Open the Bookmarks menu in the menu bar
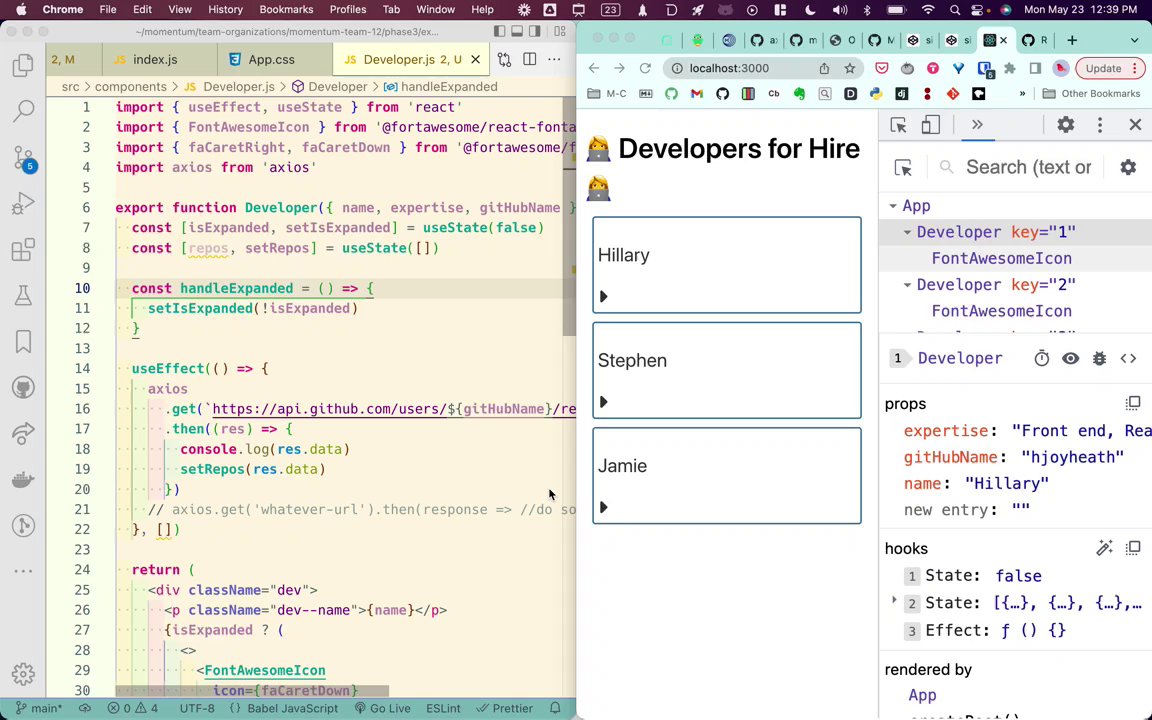This screenshot has height=720, width=1152. (286, 10)
